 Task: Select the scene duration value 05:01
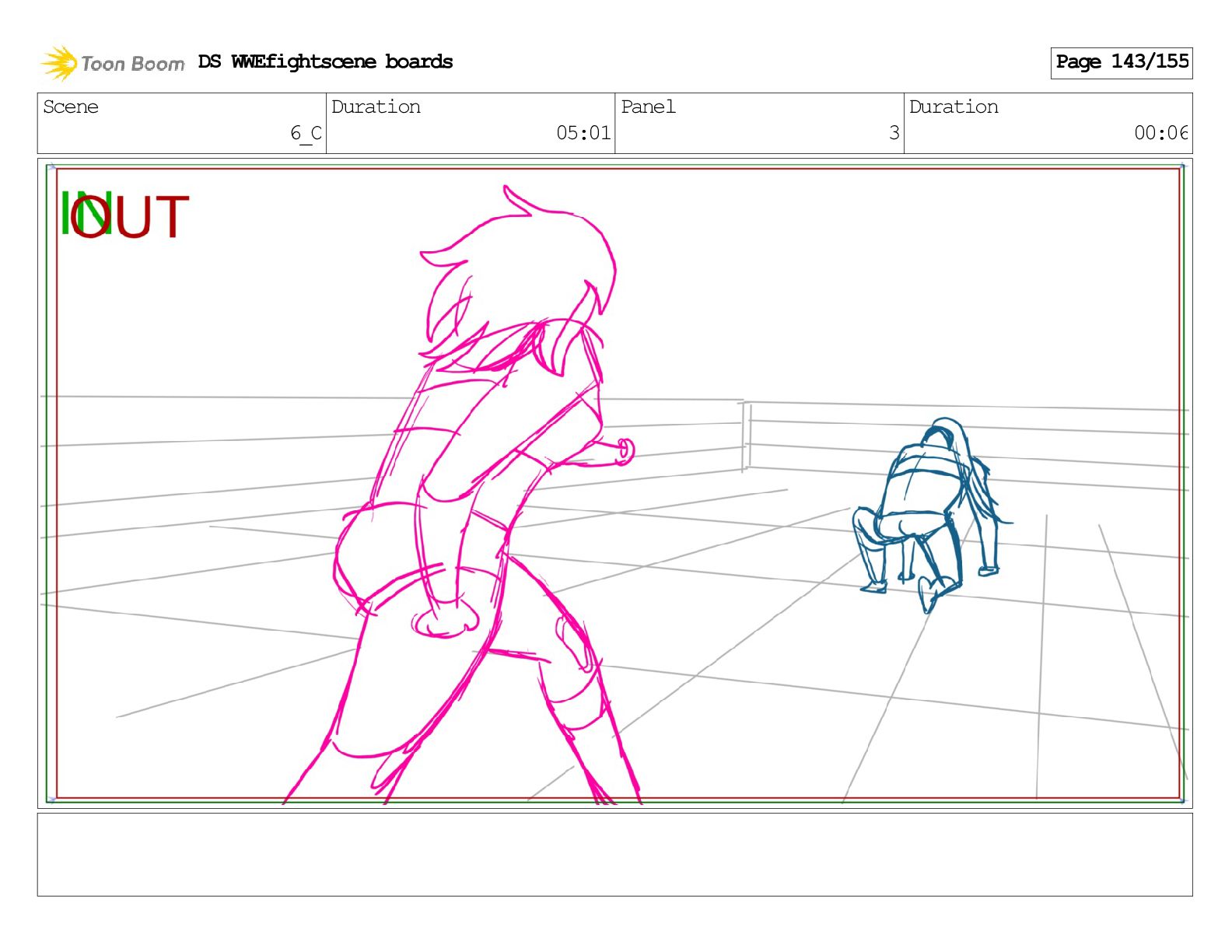pyautogui.click(x=583, y=133)
